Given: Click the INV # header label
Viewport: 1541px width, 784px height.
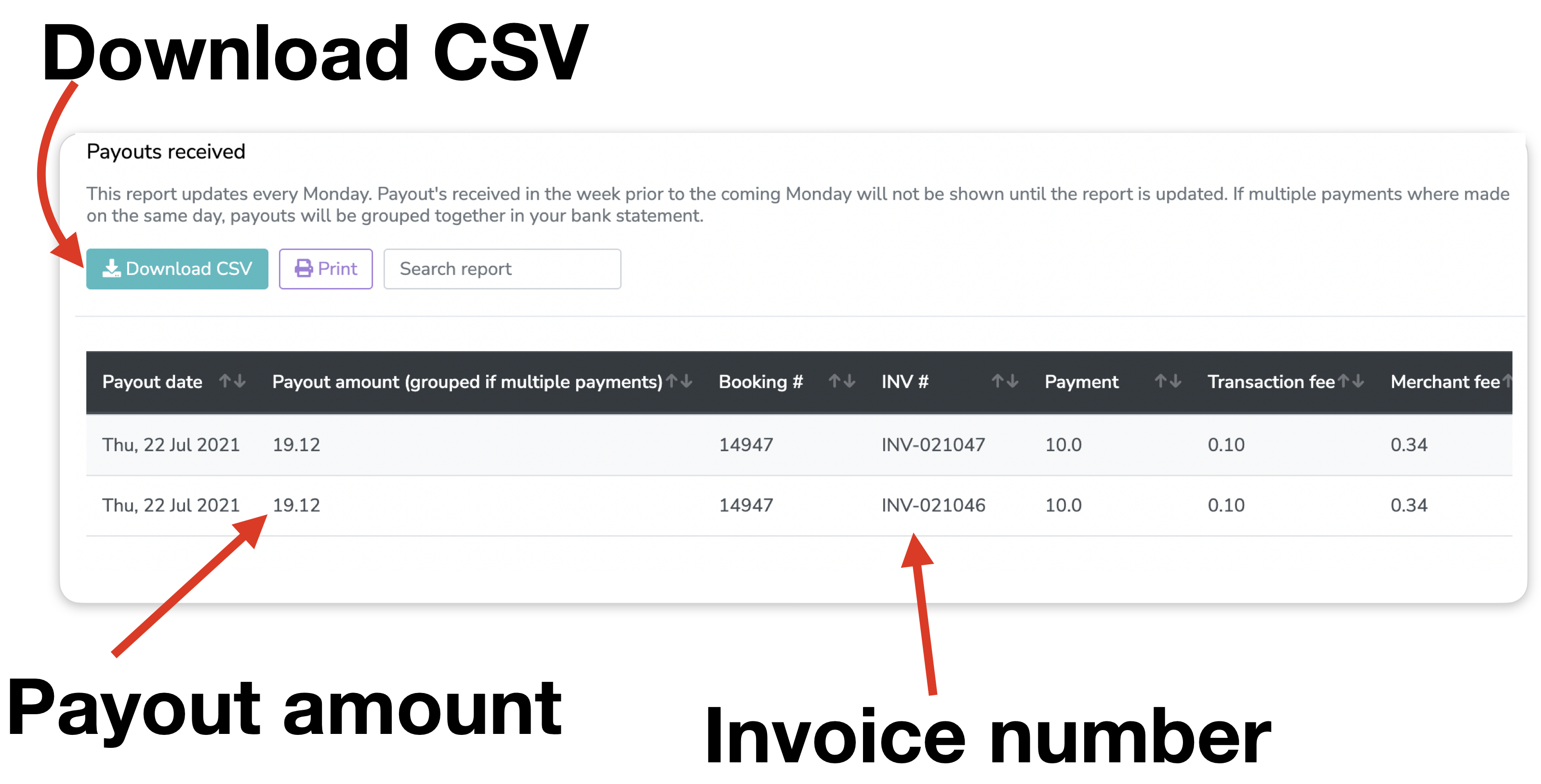Looking at the screenshot, I should click(904, 381).
